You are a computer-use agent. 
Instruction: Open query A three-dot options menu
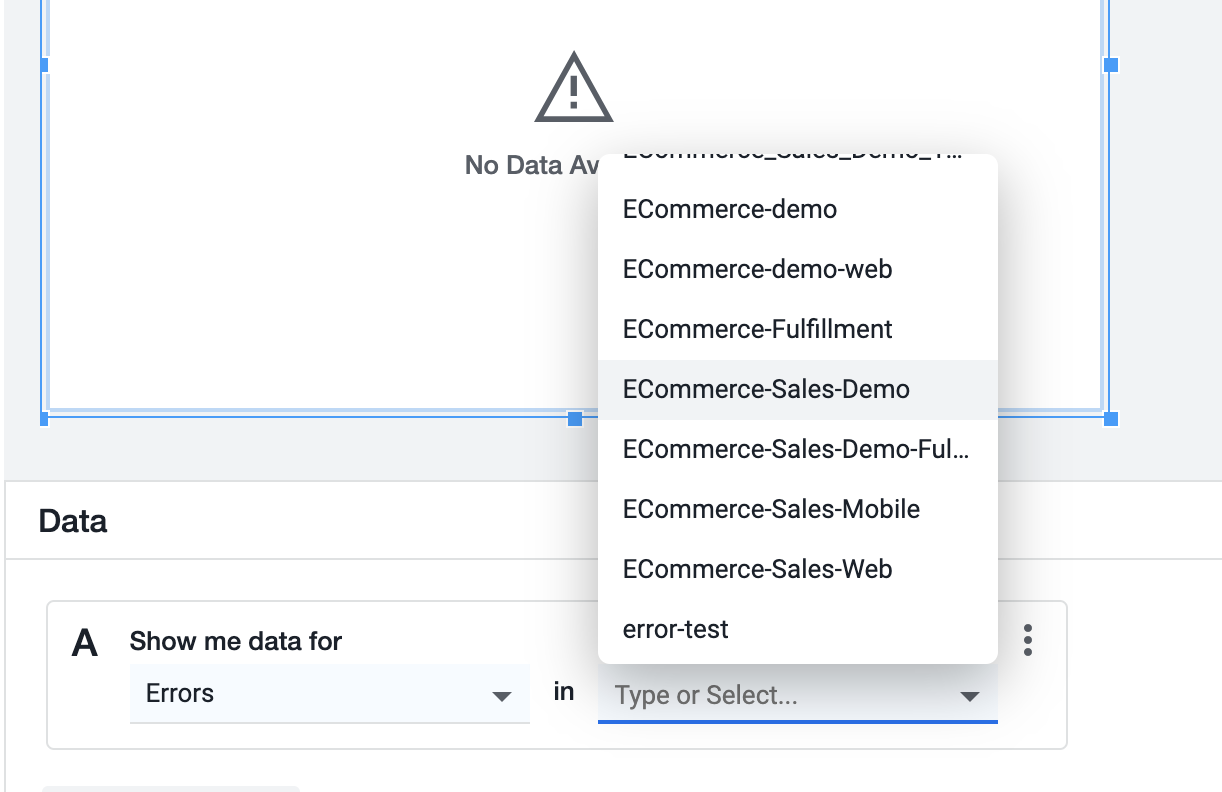pyautogui.click(x=1028, y=640)
